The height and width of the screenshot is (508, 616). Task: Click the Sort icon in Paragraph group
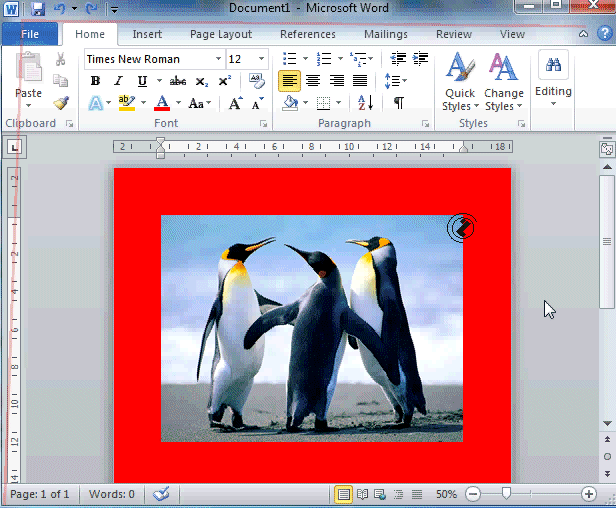point(365,103)
